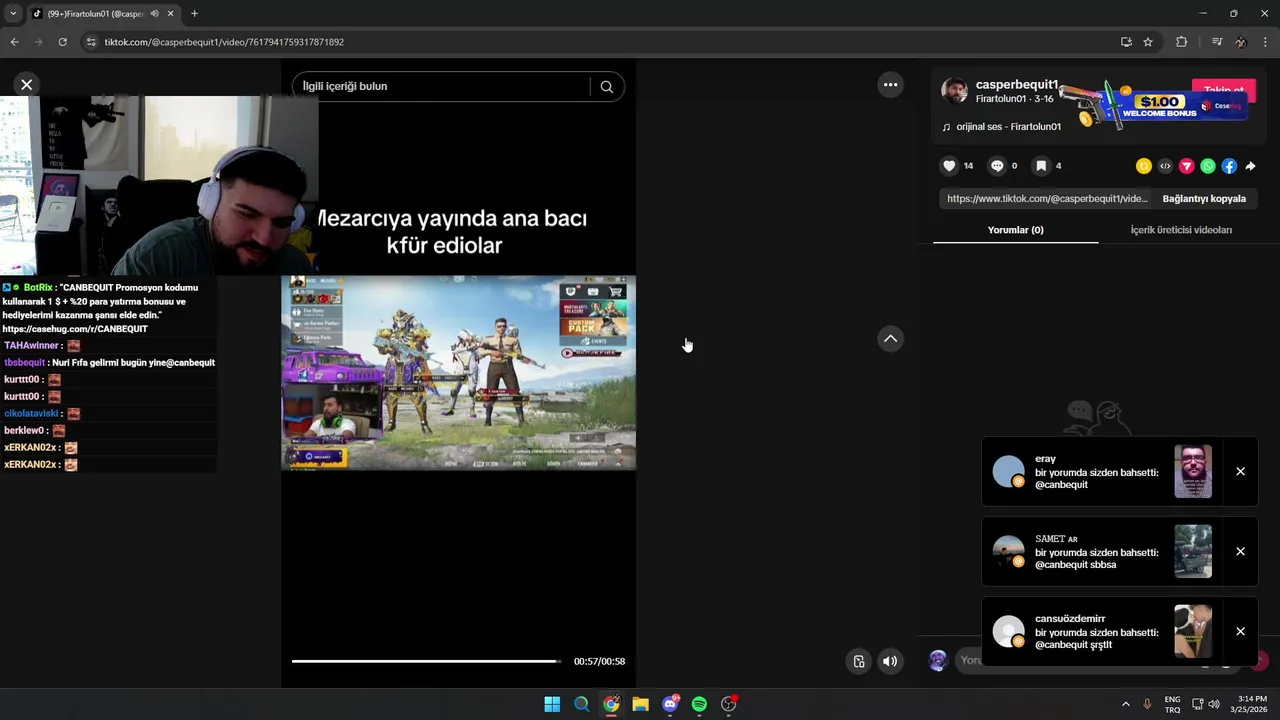Image resolution: width=1280 pixels, height=720 pixels.
Task: Switch to 'İçerik üreticisi videoları' tab
Action: click(x=1181, y=230)
